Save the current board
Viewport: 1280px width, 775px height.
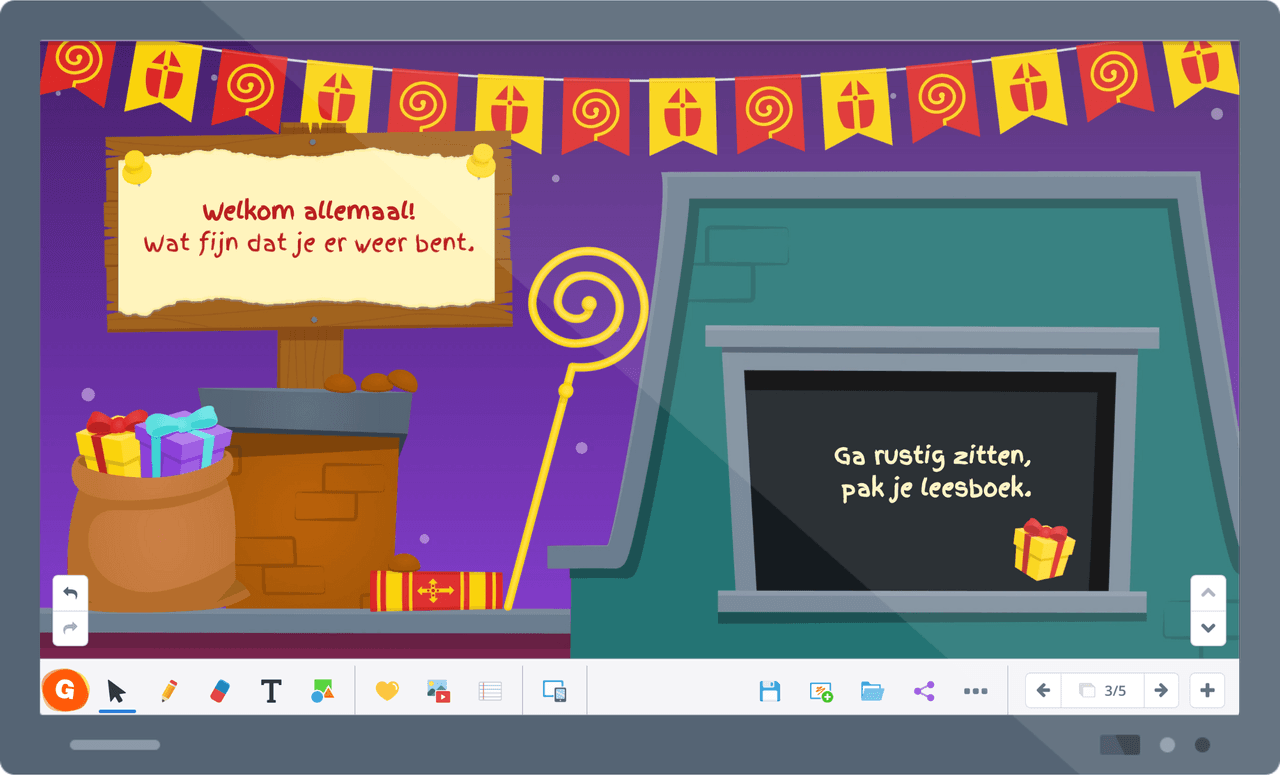769,690
